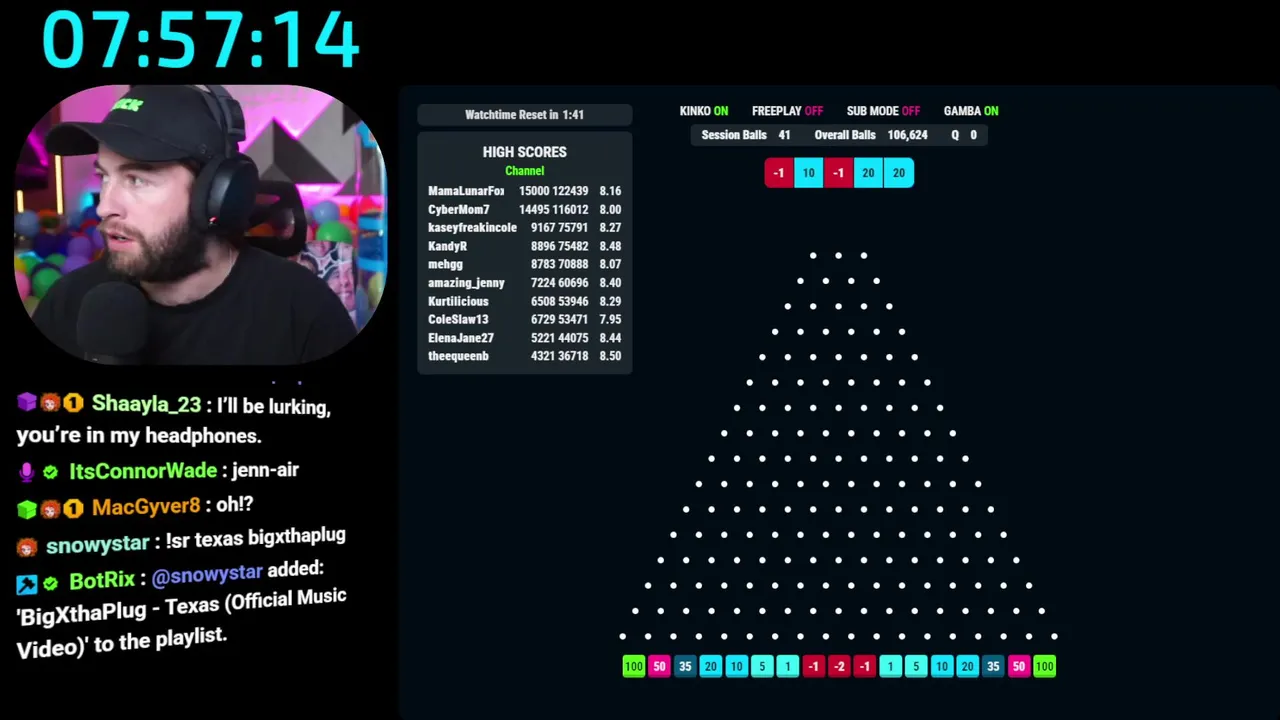Click the 07:57:14 stream timer

tap(200, 41)
